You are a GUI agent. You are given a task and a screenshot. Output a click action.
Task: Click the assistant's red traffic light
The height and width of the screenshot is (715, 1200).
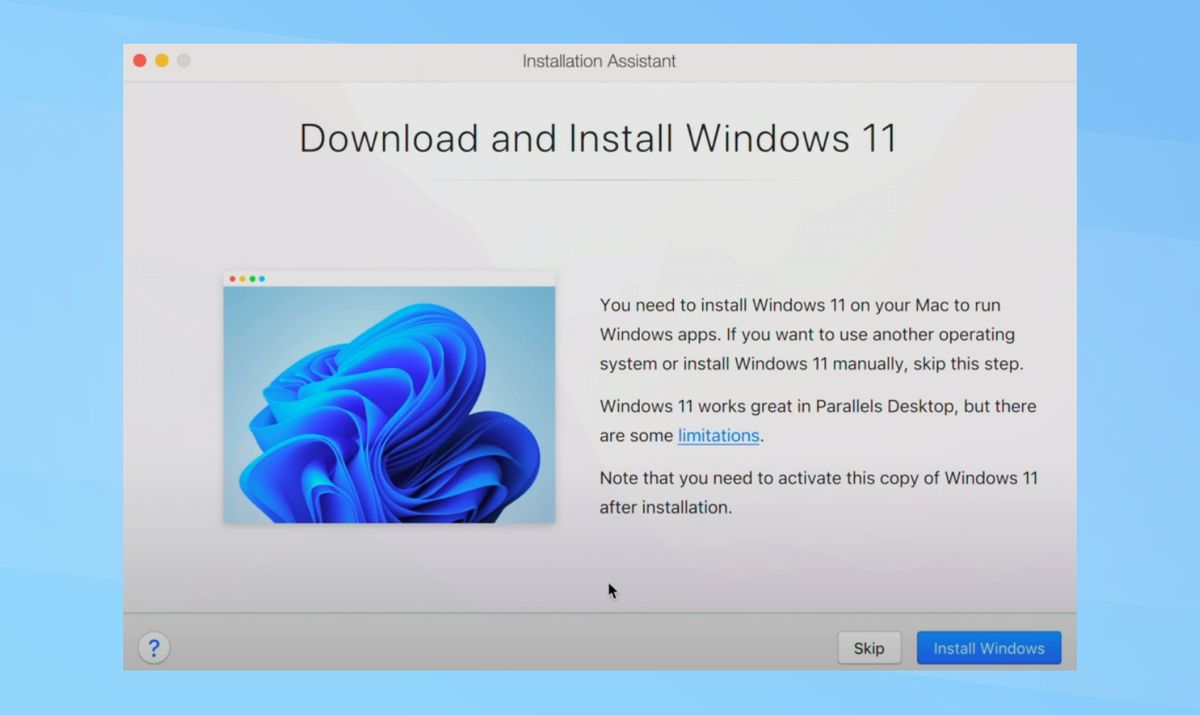click(x=139, y=60)
